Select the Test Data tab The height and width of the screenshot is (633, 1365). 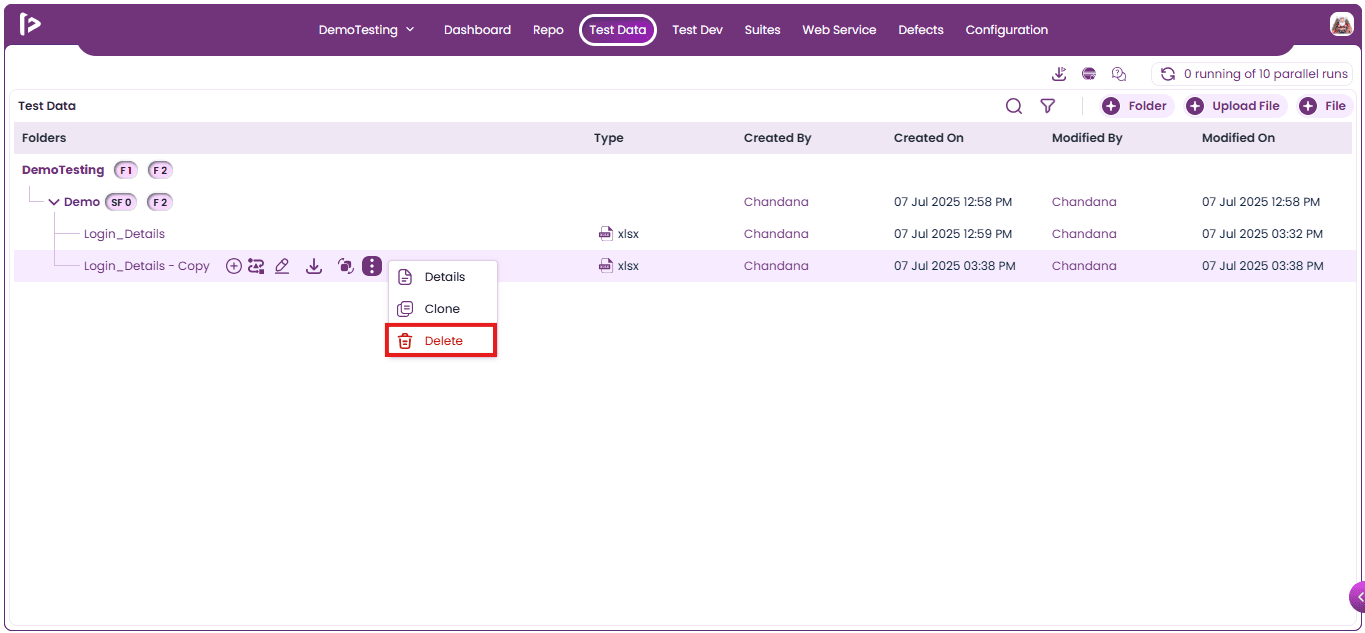[618, 30]
